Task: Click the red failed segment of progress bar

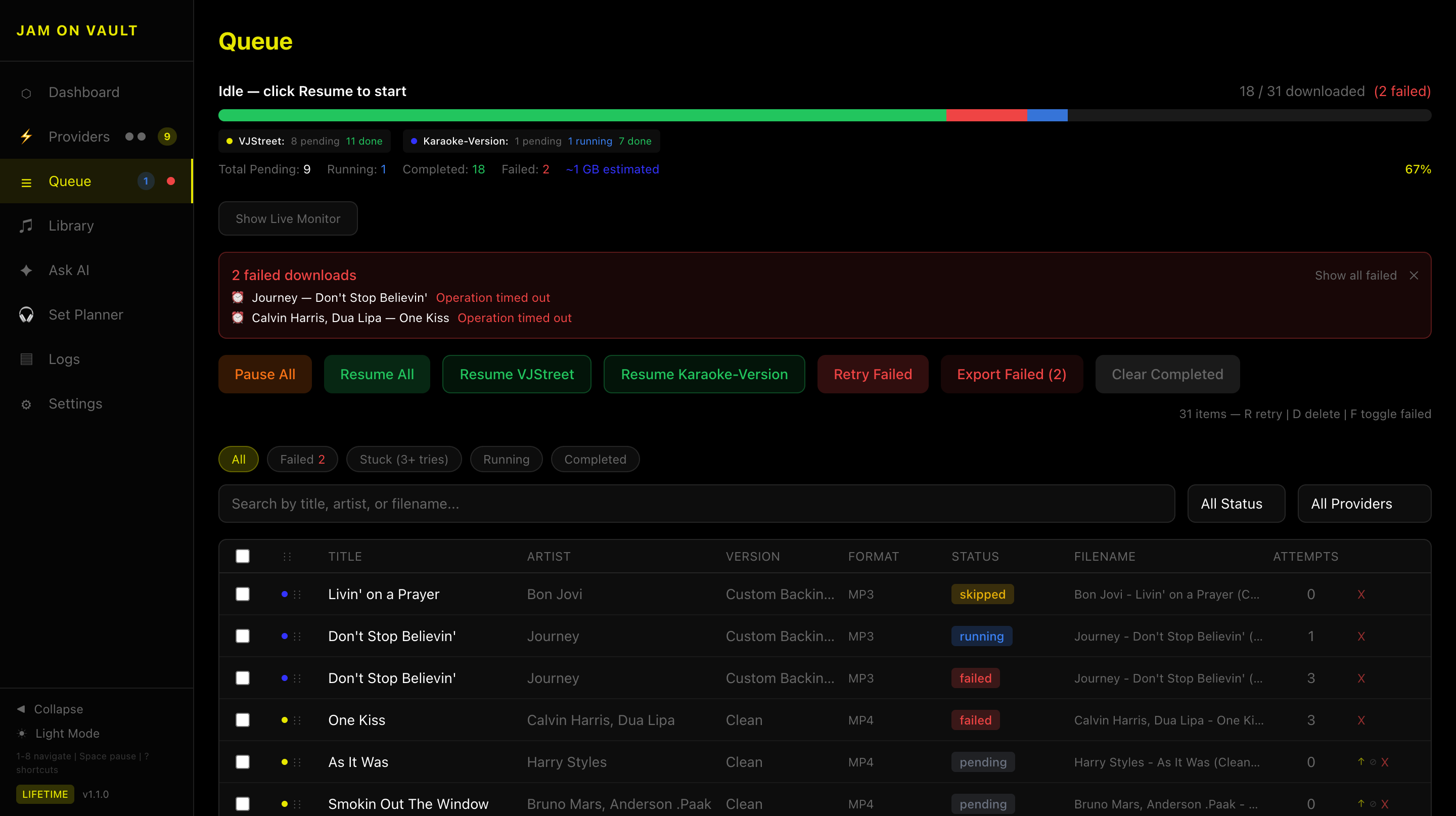Action: (x=986, y=115)
